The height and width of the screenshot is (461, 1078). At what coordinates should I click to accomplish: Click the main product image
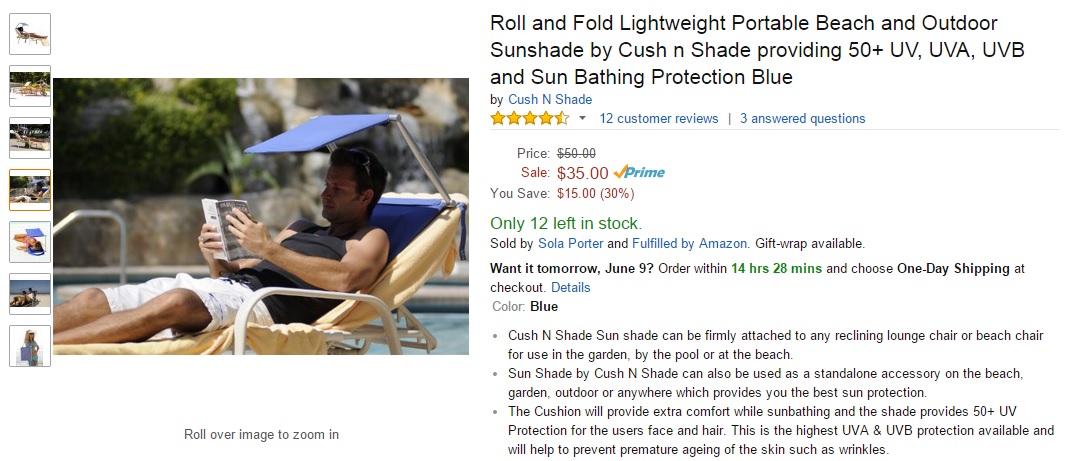click(x=261, y=216)
